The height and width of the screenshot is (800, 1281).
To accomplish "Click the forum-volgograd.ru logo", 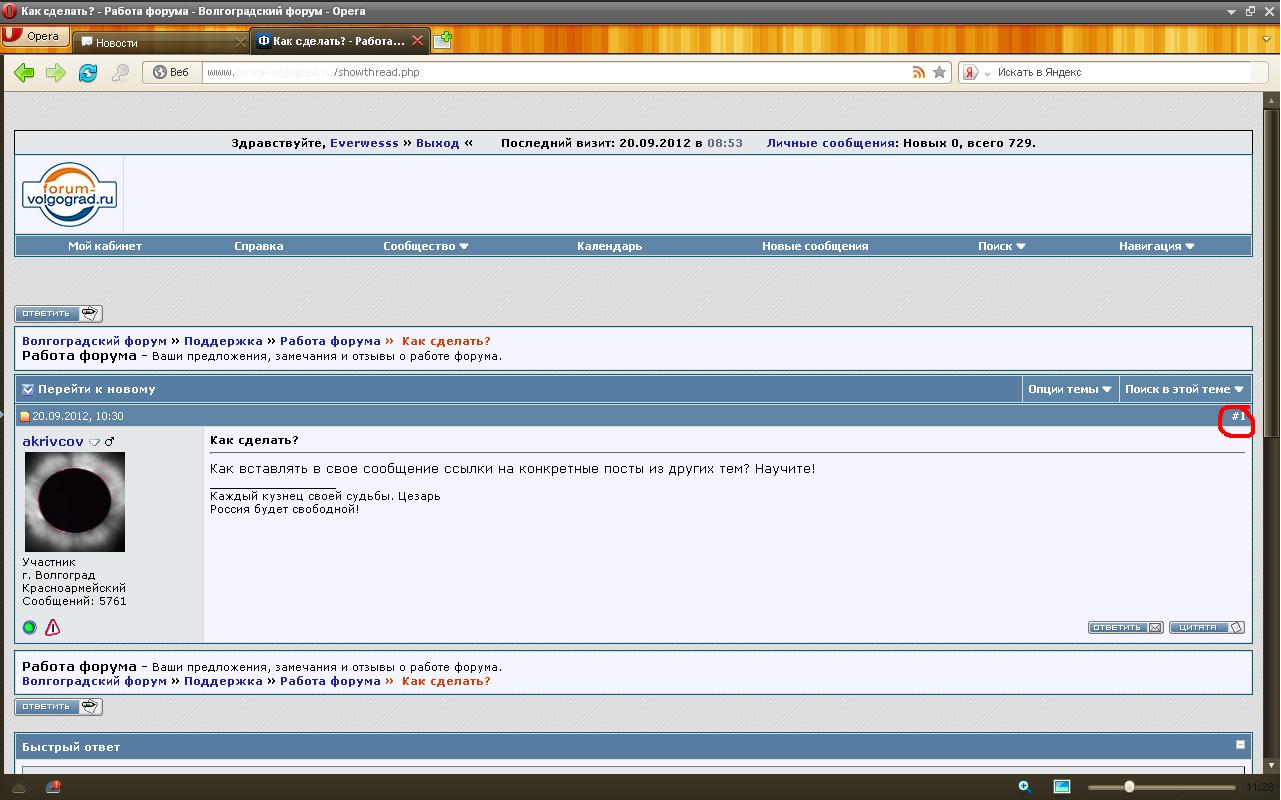I will (x=70, y=193).
